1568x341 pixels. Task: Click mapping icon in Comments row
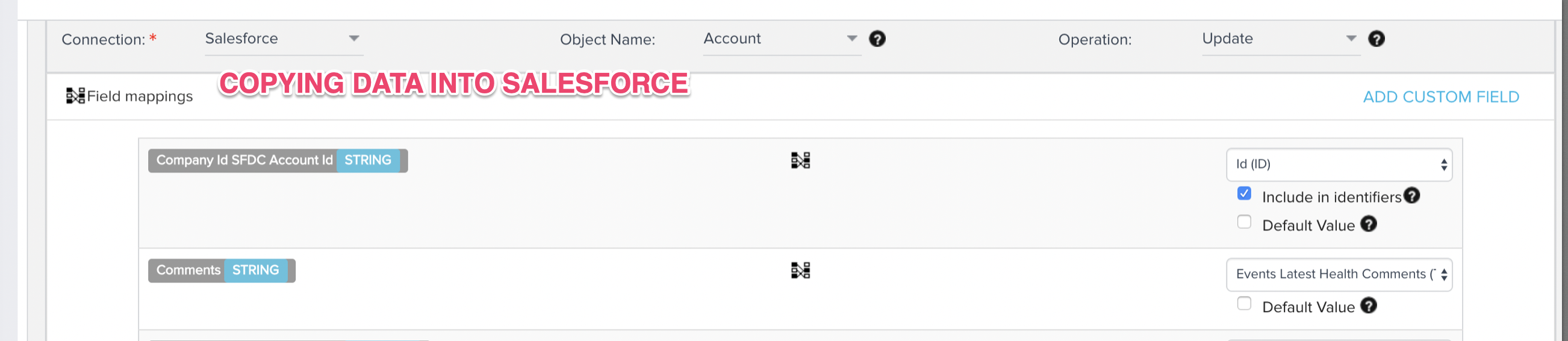point(800,270)
